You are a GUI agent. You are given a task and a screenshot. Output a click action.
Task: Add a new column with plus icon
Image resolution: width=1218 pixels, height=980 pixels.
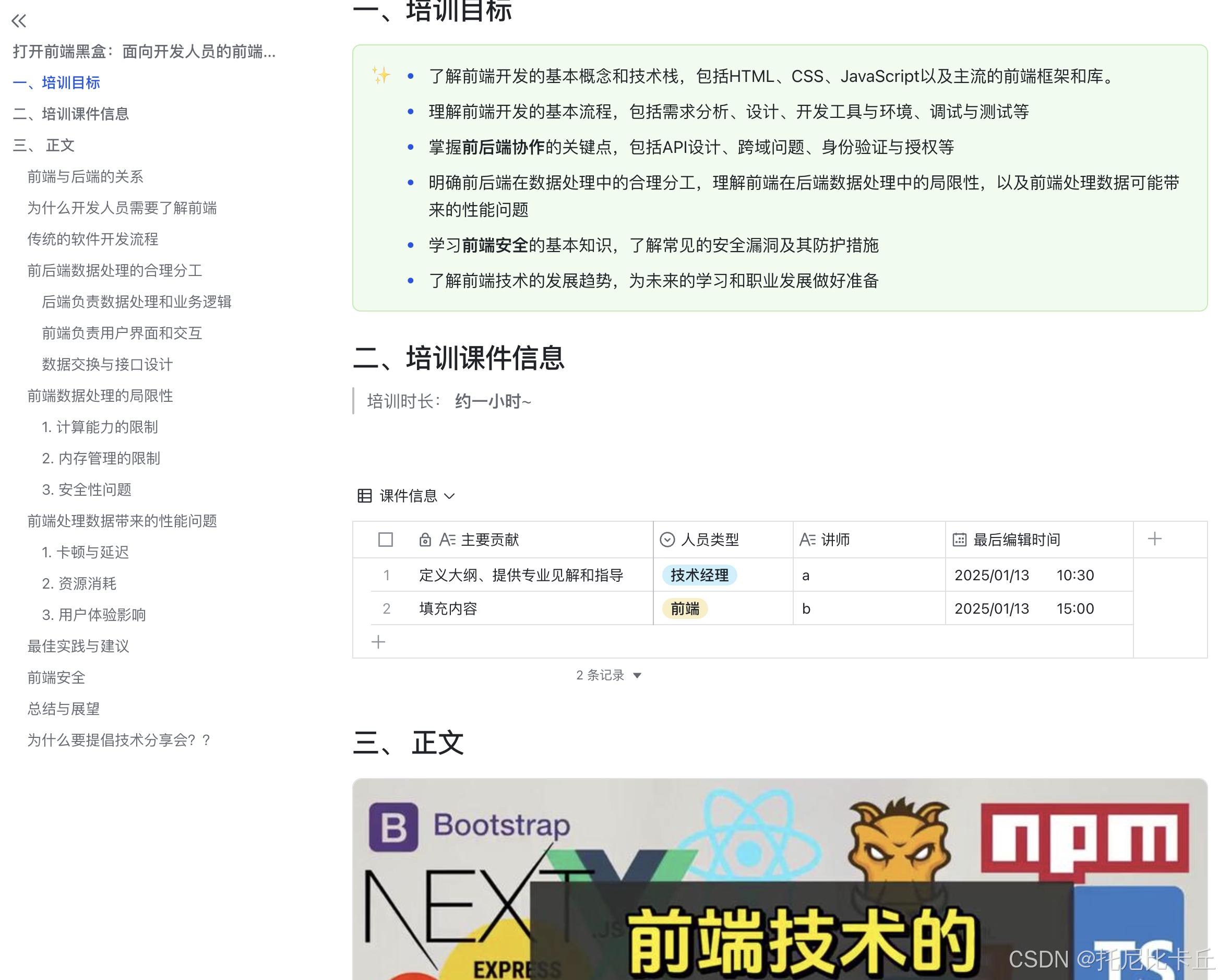pos(1154,539)
